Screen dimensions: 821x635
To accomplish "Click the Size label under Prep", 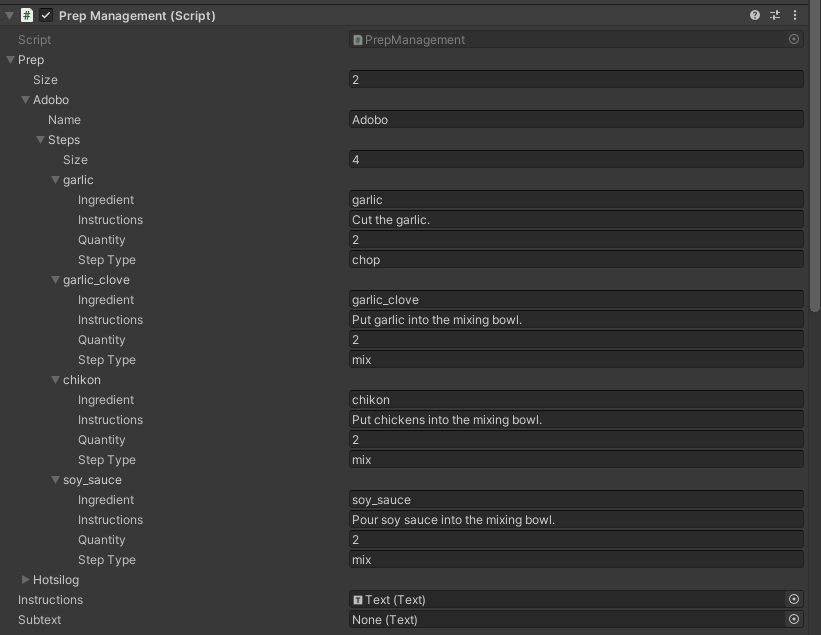I will coord(46,80).
